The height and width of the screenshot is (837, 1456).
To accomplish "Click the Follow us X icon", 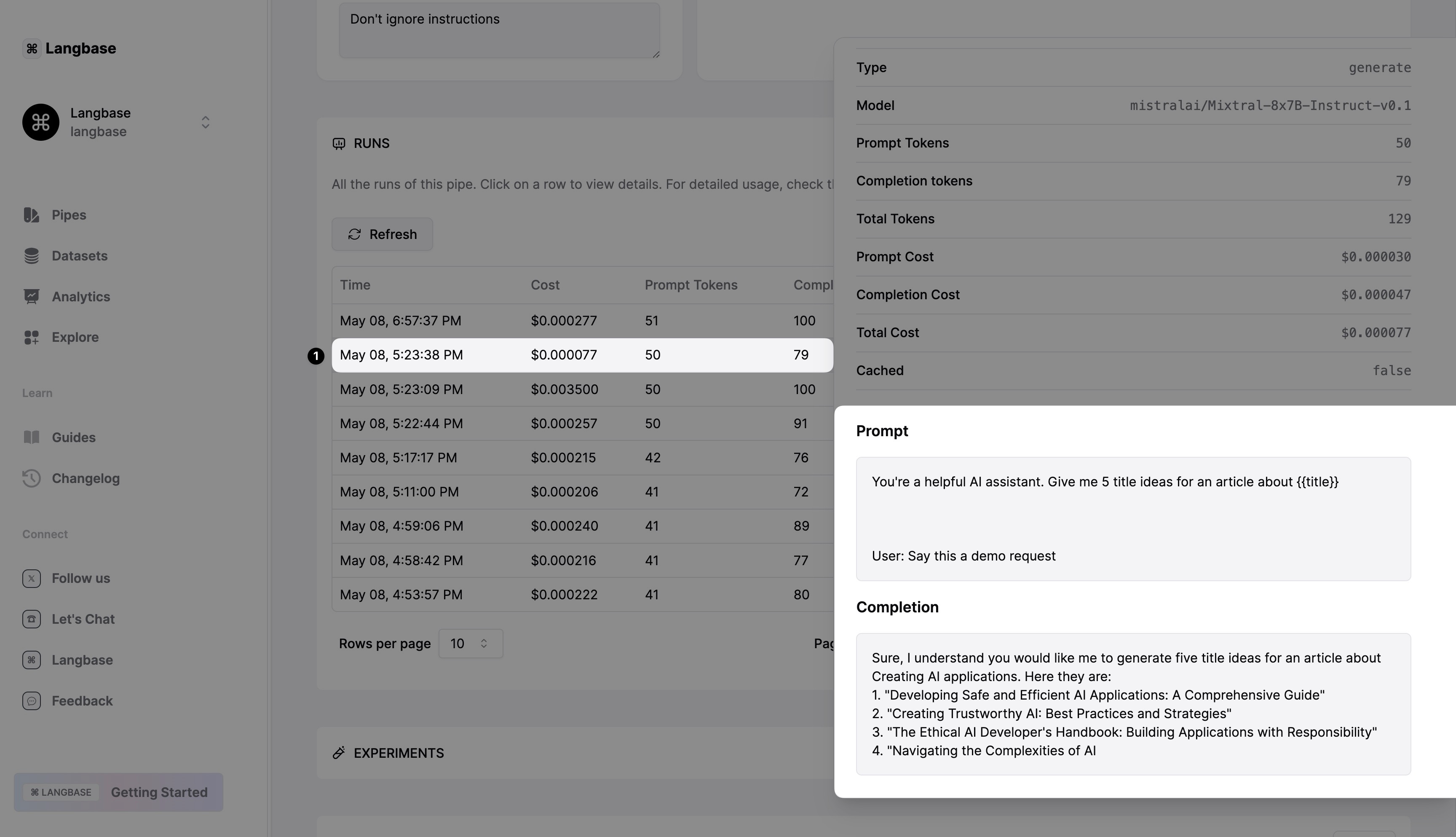I will click(x=32, y=578).
